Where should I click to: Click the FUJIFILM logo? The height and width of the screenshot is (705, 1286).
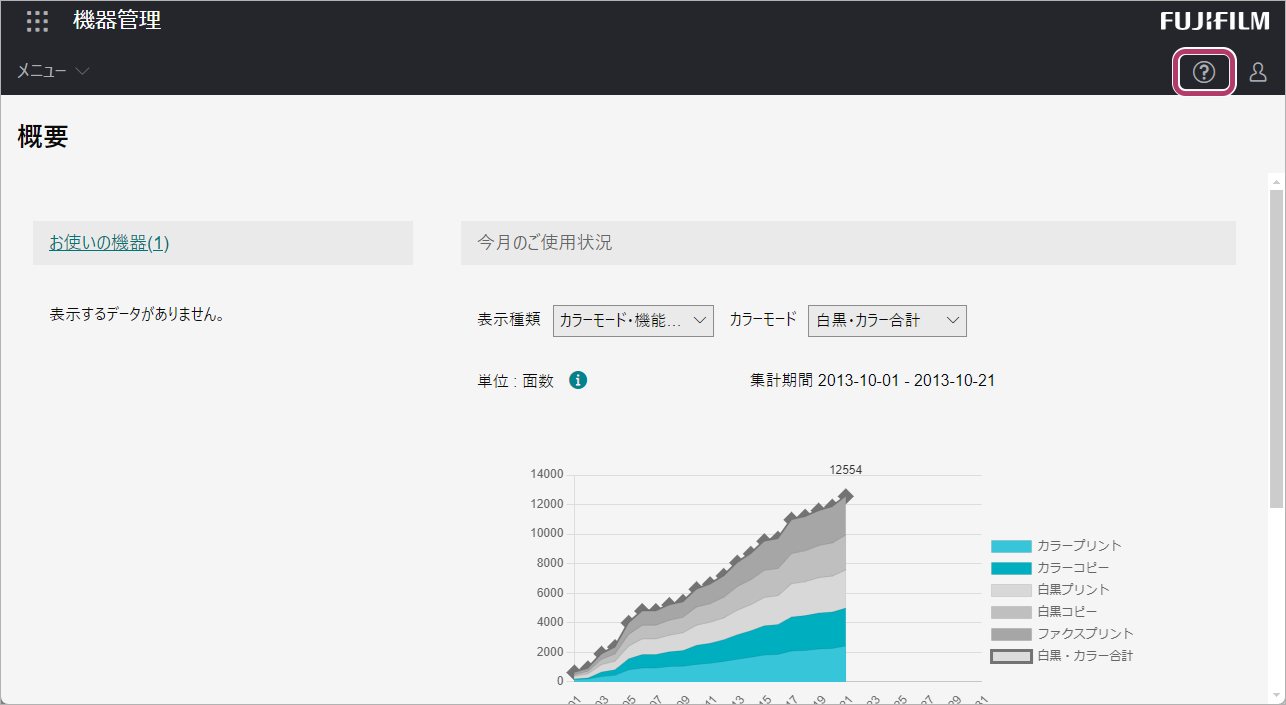click(1214, 21)
